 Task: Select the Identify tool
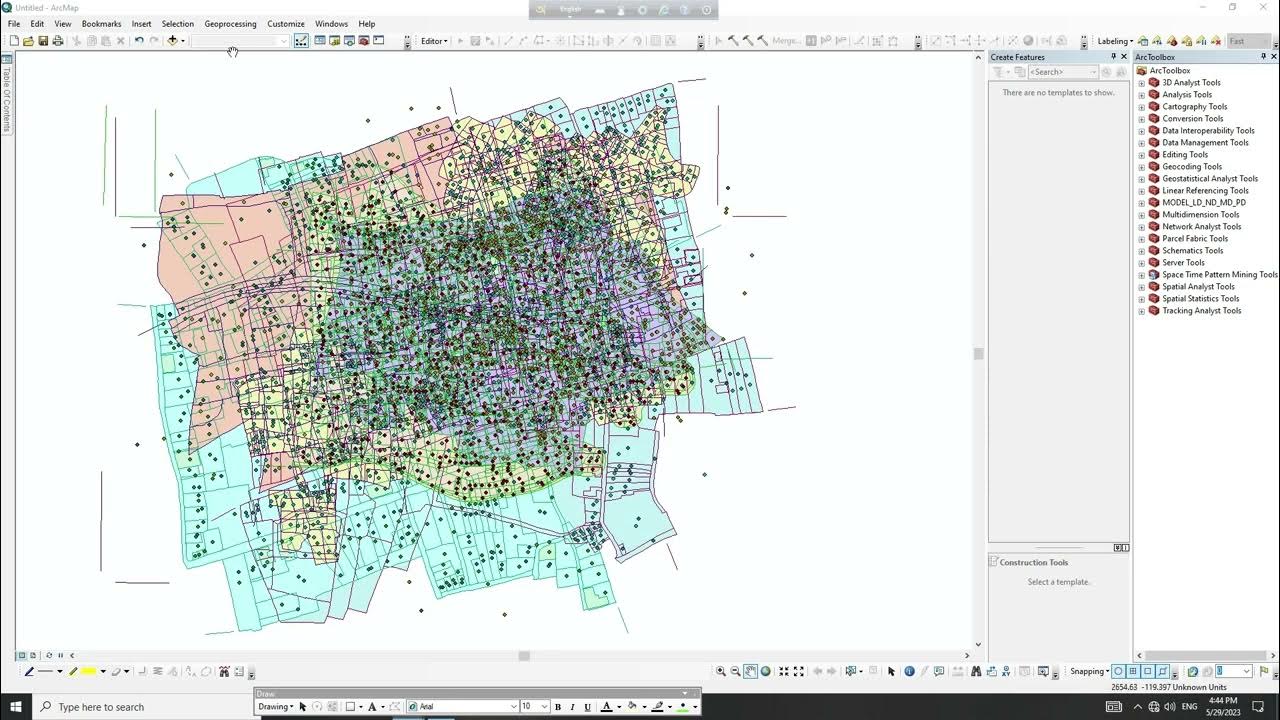pos(909,672)
